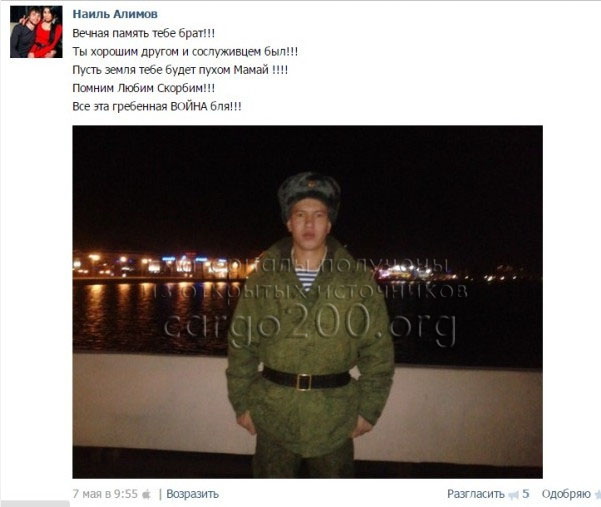601x507 pixels.
Task: Open Наиль Алимов's avatar thumbnail
Action: click(36, 32)
